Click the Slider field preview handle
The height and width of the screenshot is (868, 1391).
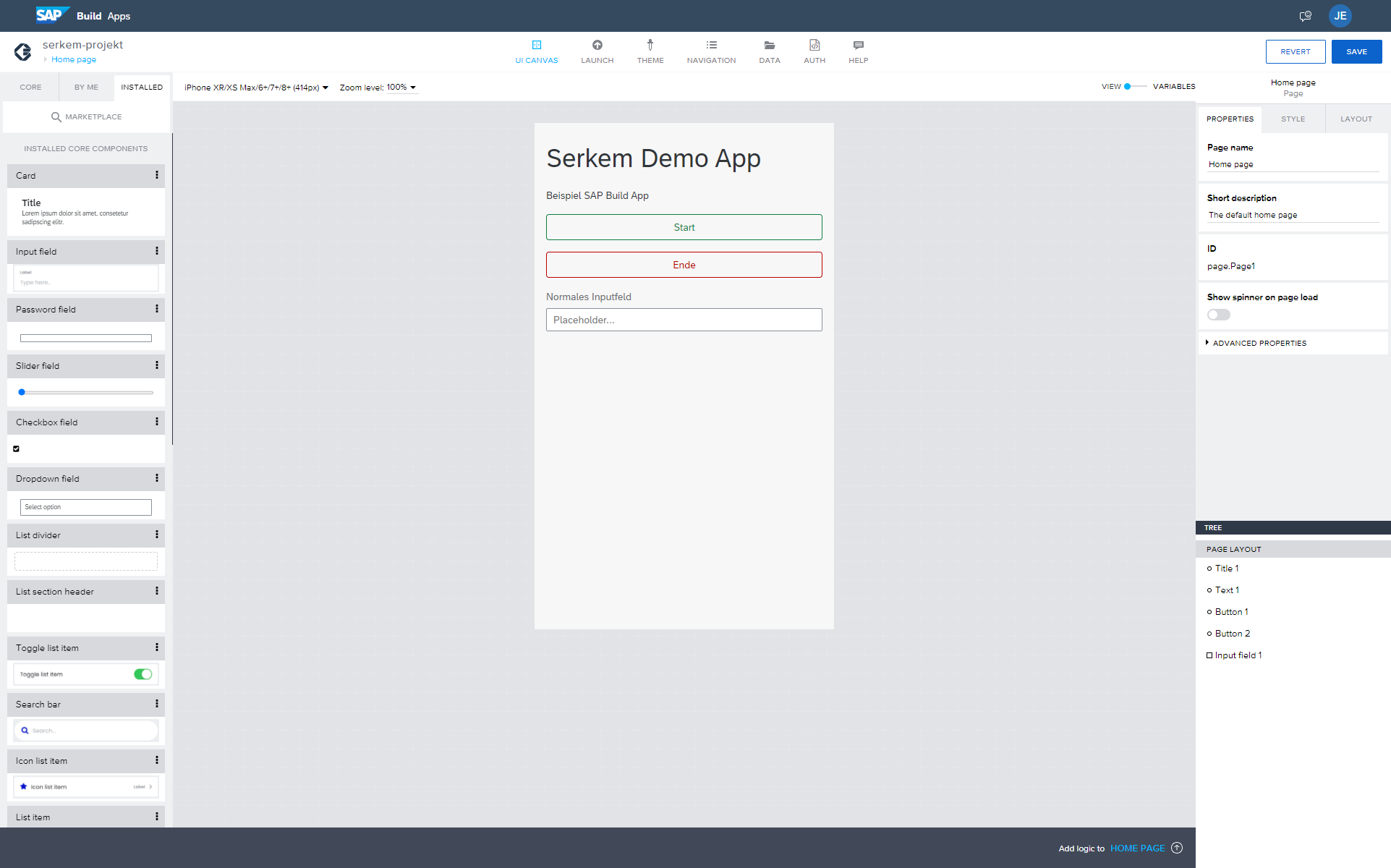[22, 392]
